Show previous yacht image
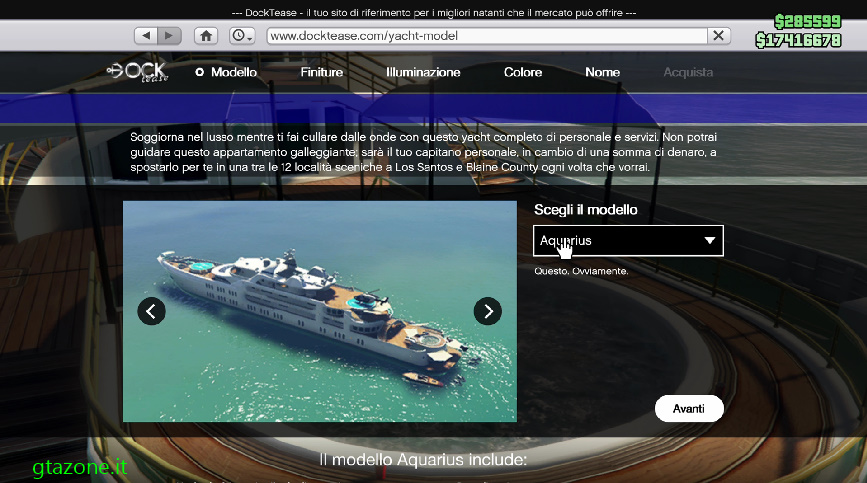Screen dimensions: 867x483 click(152, 311)
